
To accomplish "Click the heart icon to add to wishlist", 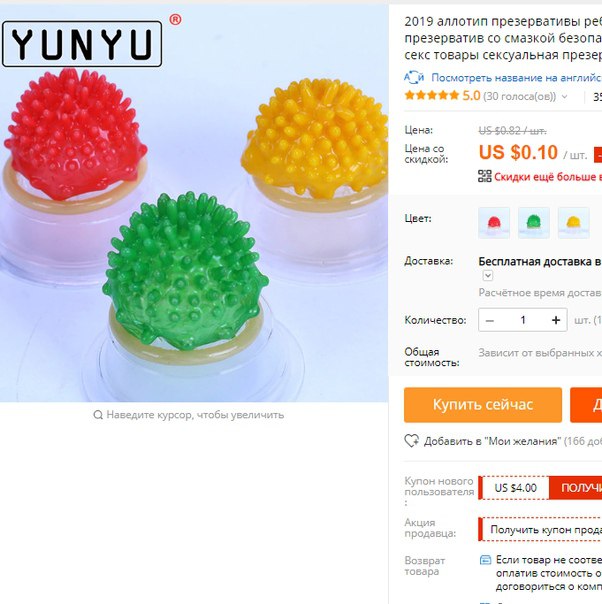I will 411,441.
